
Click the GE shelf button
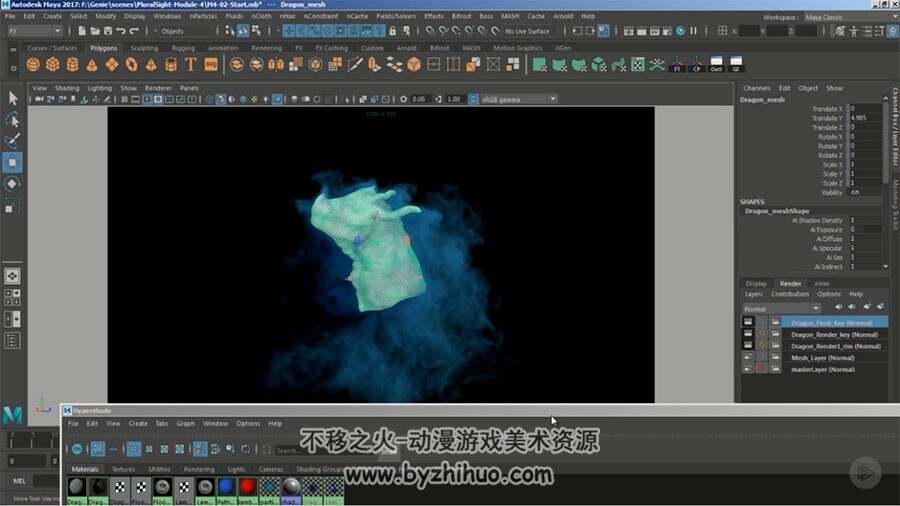point(736,64)
